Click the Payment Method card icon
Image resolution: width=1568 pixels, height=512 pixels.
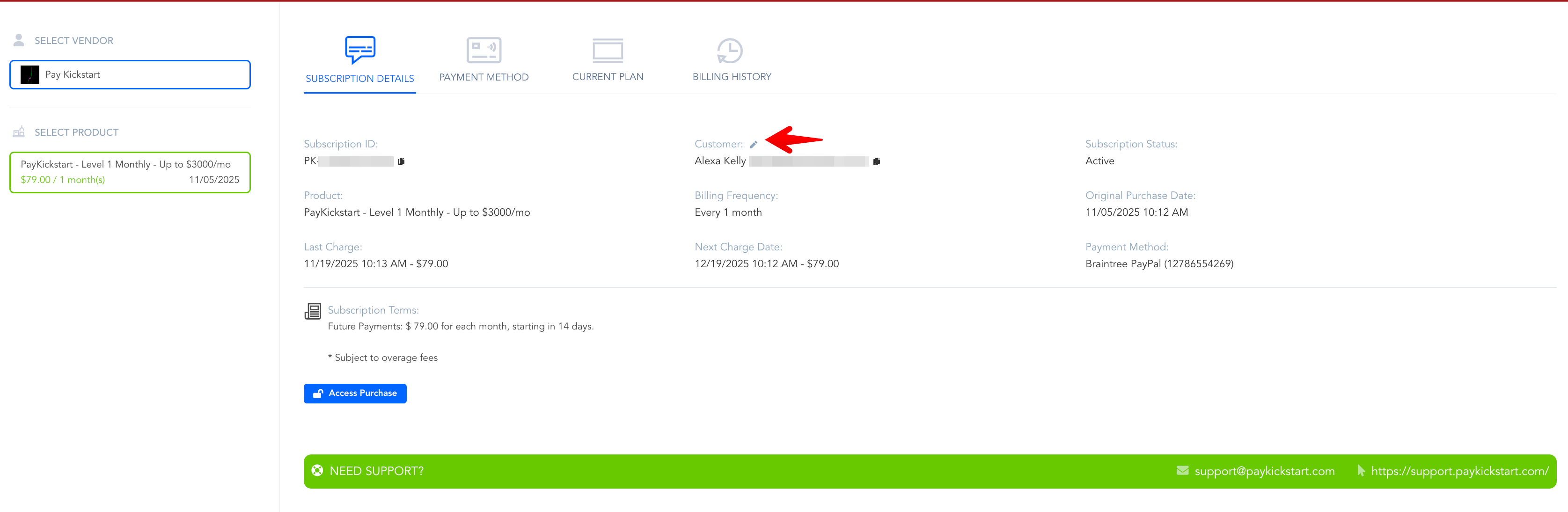click(x=484, y=50)
